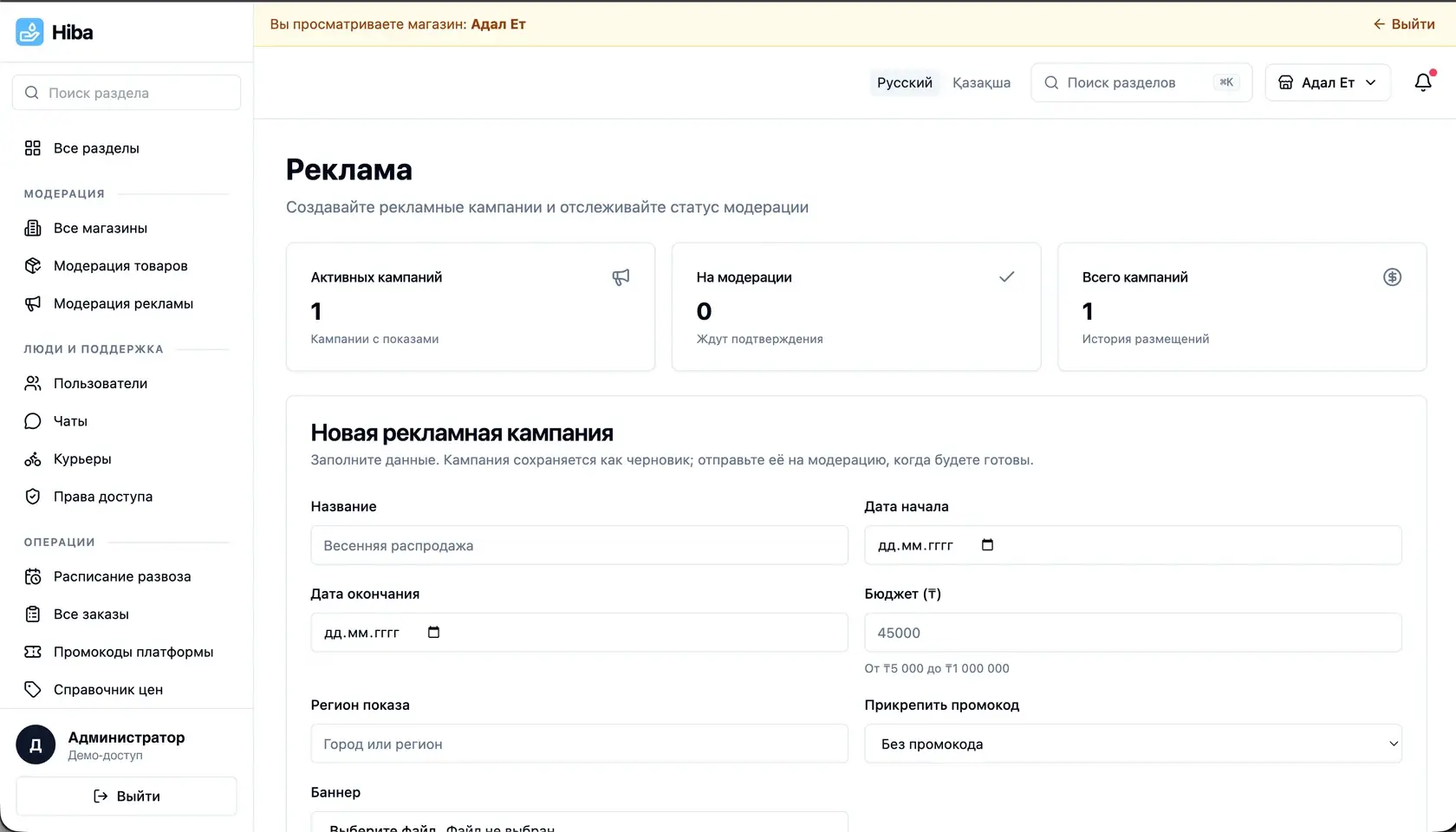1456x832 pixels.
Task: Click the Д administrator avatar
Action: pos(36,745)
